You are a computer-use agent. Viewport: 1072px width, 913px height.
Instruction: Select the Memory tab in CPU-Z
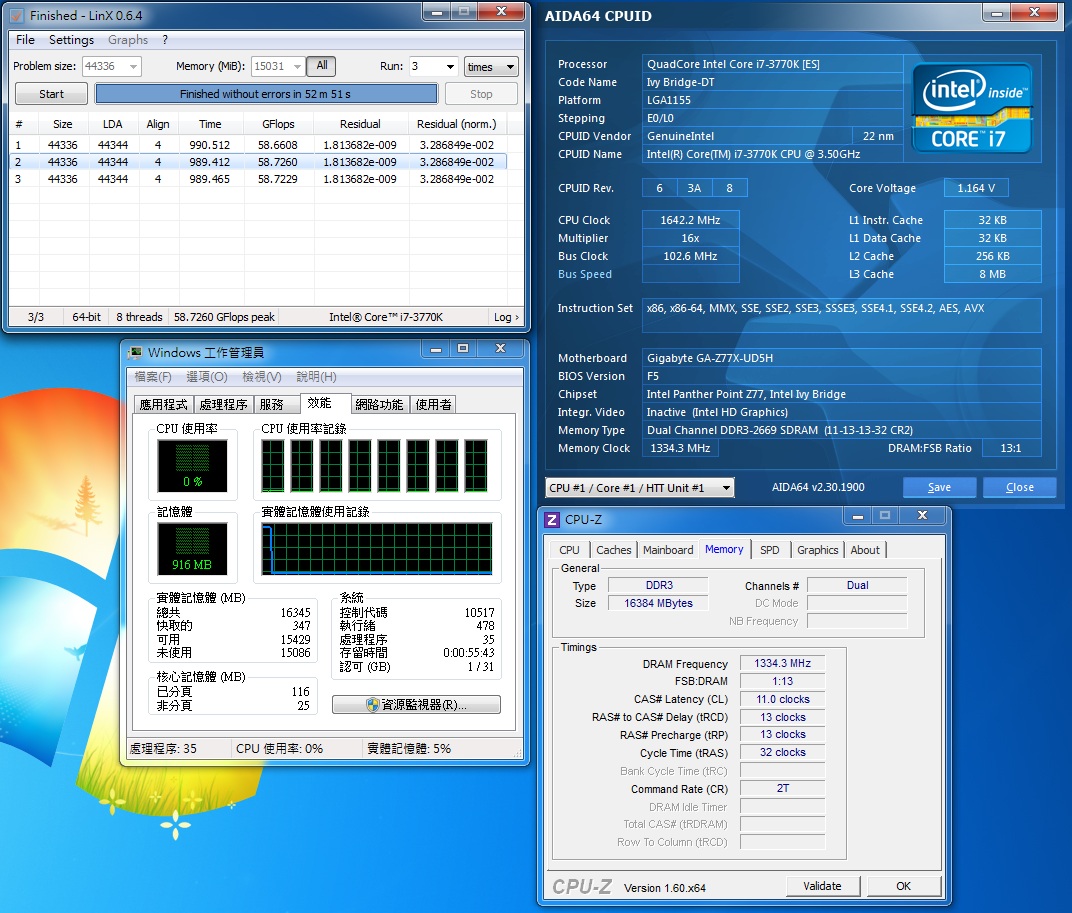[724, 549]
